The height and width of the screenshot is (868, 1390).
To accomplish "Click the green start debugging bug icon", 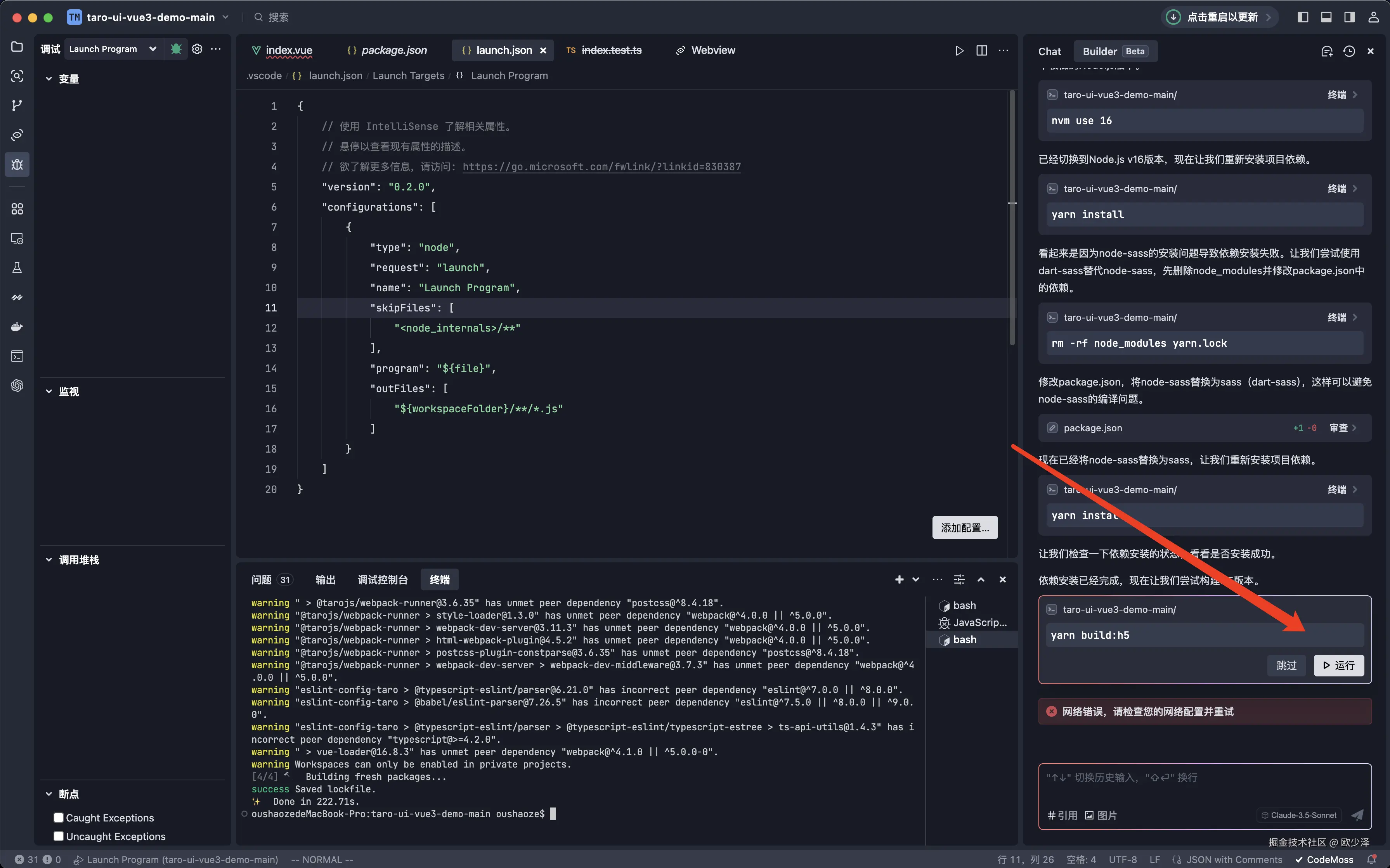I will (x=176, y=49).
